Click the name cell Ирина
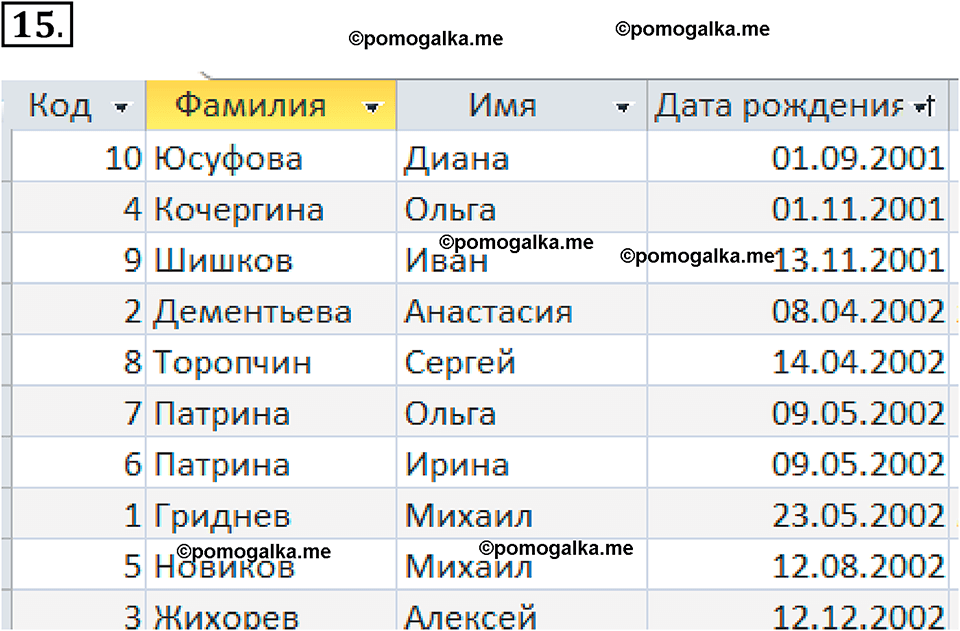The height and width of the screenshot is (631, 960). click(522, 462)
